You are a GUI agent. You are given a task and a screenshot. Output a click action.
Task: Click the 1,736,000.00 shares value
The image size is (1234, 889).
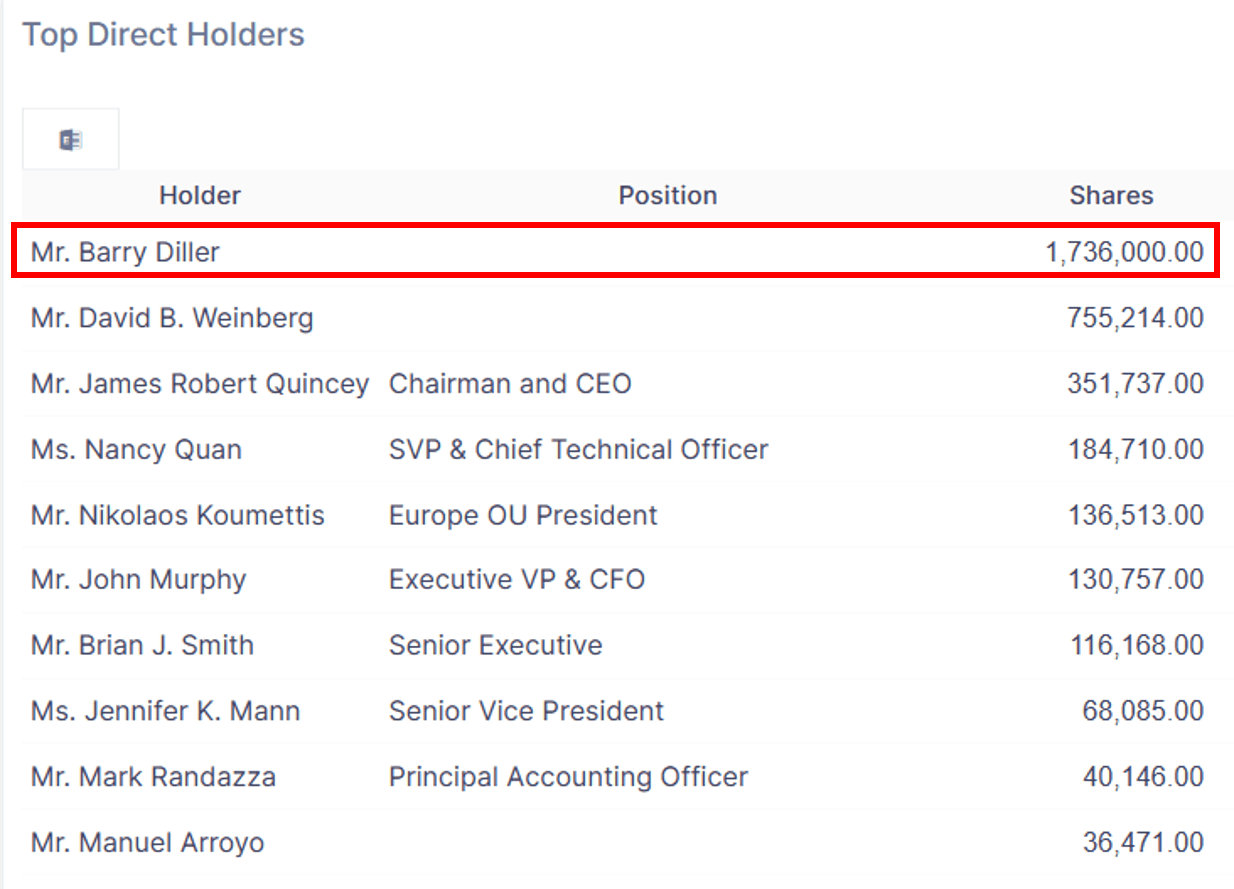(1125, 252)
